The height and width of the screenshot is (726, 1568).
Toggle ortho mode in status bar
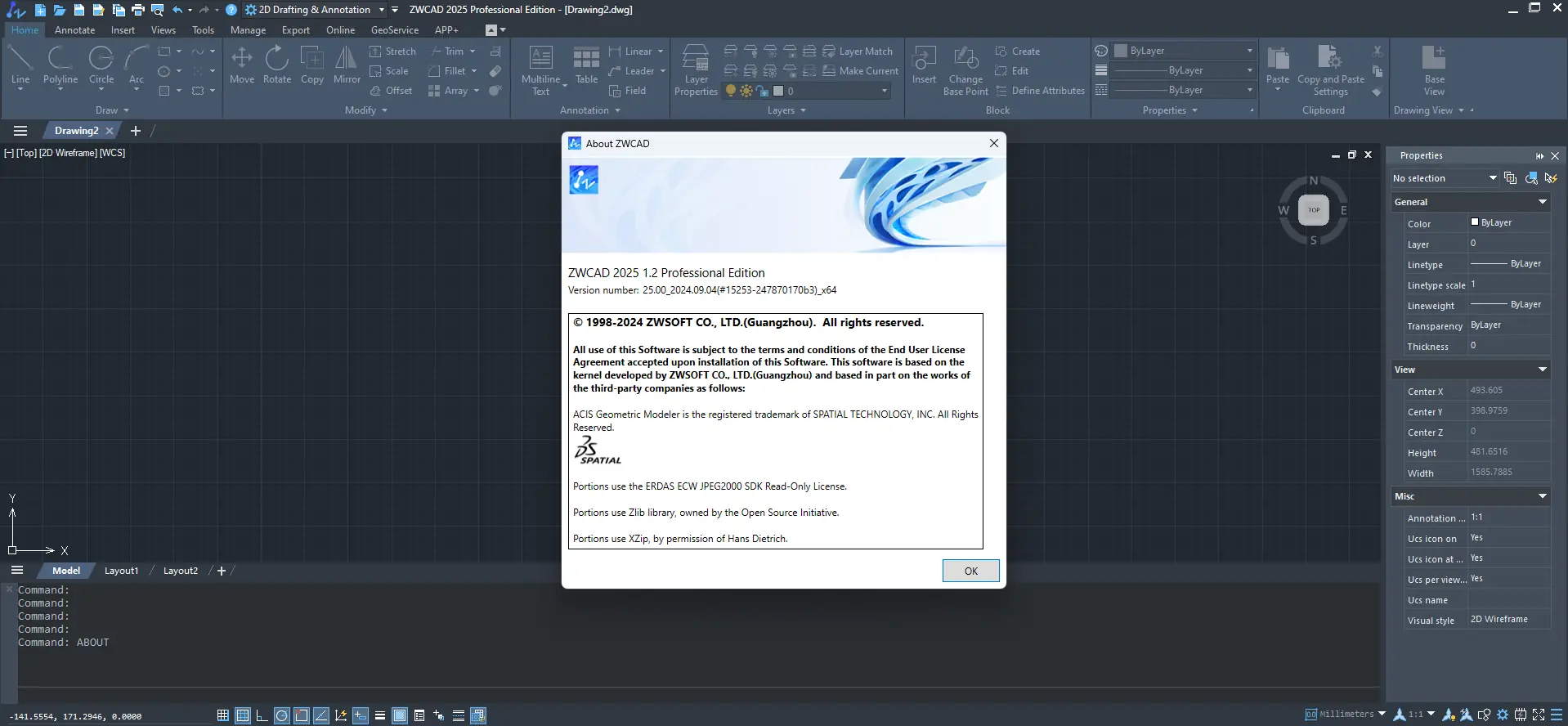(x=262, y=715)
